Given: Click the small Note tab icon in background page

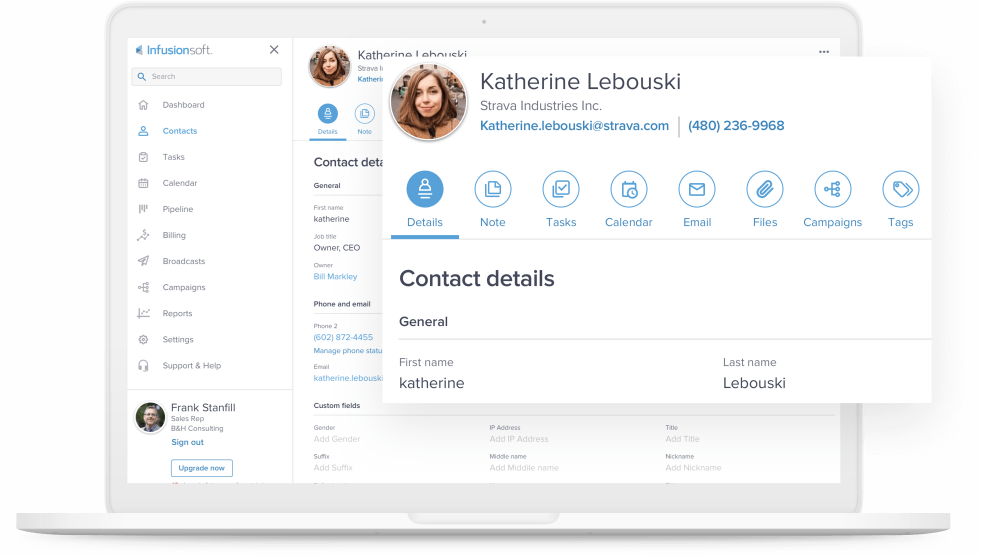Looking at the screenshot, I should click(x=364, y=114).
